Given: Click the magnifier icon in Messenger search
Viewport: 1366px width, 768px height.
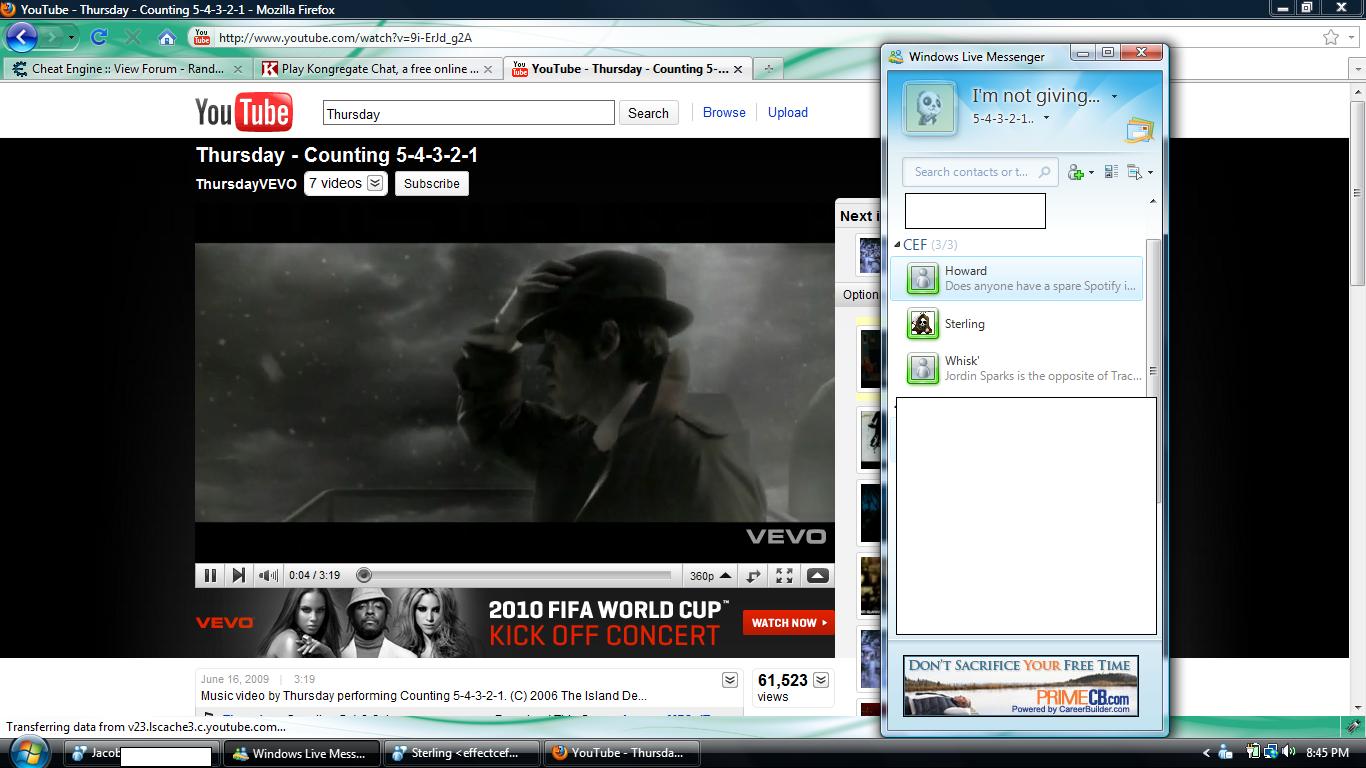Looking at the screenshot, I should [x=1045, y=172].
